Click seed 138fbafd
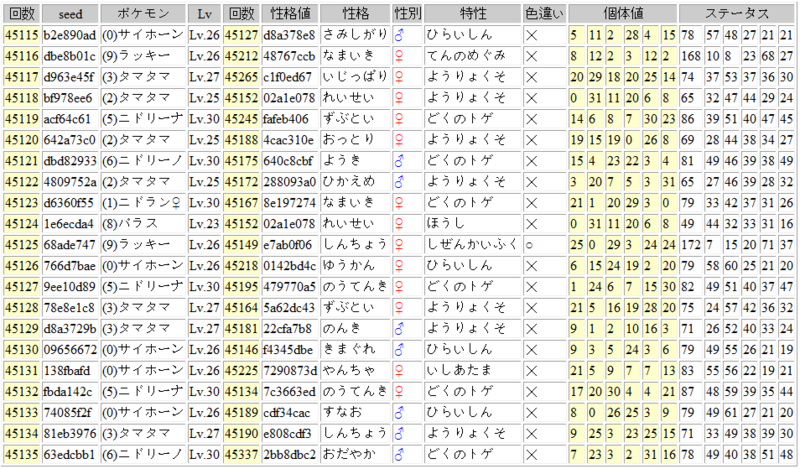Screen dimensions: 800x469 [67, 371]
